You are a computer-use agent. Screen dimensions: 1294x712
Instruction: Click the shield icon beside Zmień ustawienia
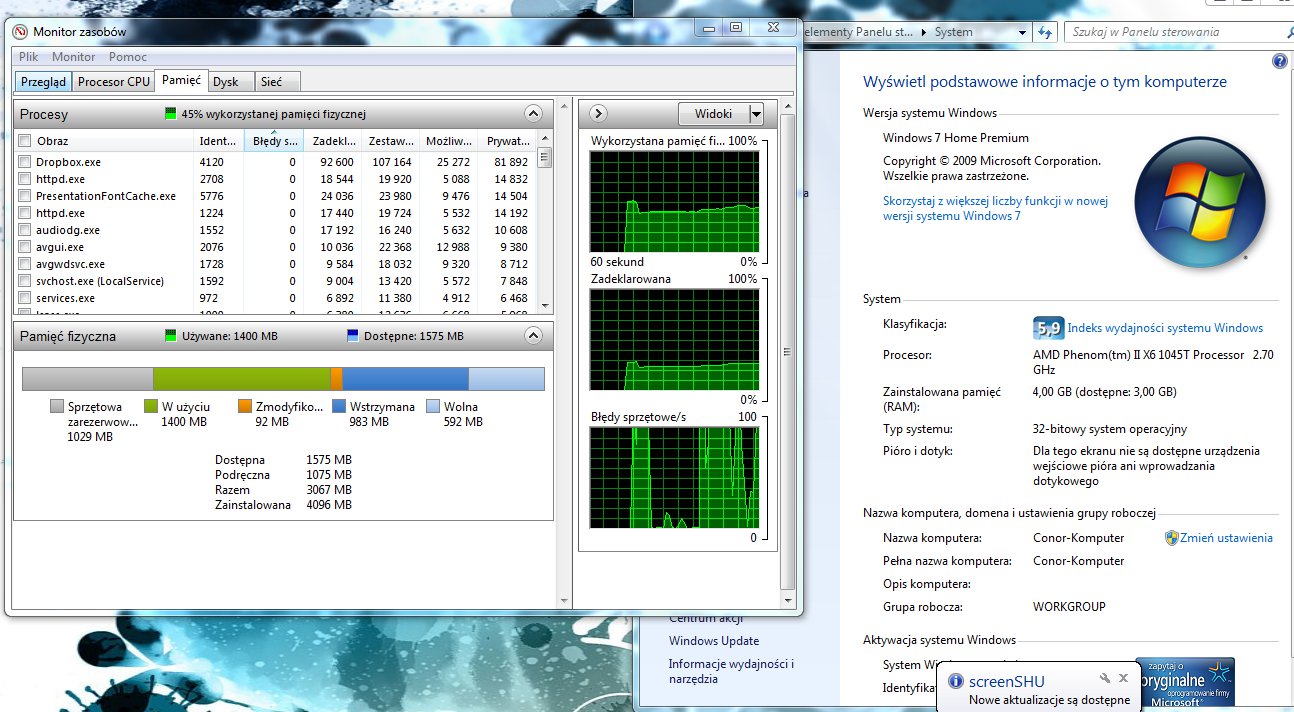point(1172,538)
